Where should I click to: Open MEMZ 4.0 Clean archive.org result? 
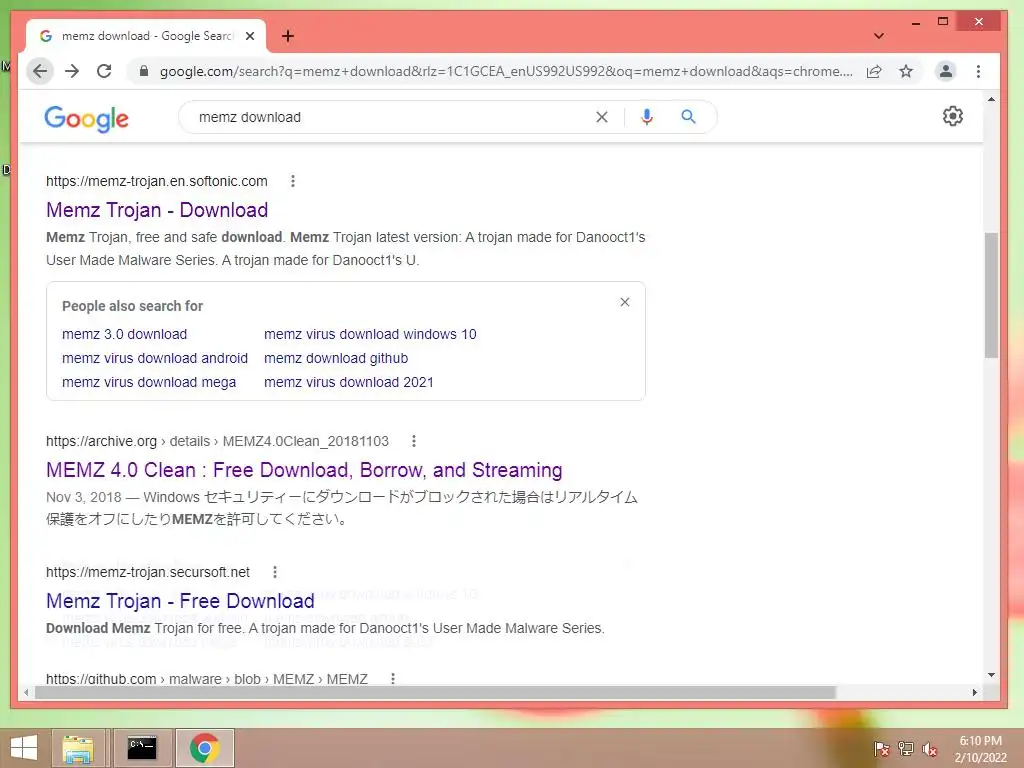[304, 470]
